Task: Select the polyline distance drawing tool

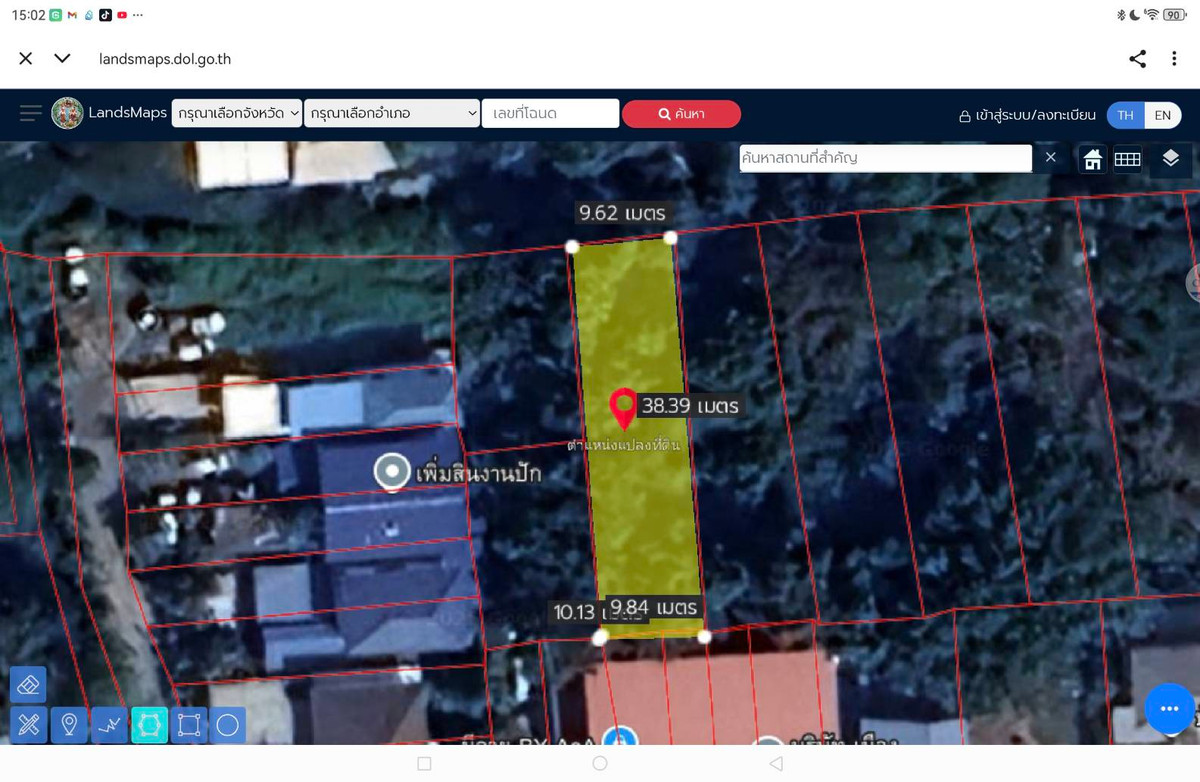Action: point(109,725)
